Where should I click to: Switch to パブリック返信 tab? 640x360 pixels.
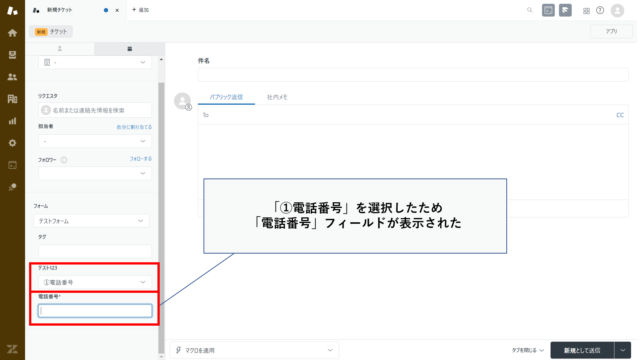226,97
